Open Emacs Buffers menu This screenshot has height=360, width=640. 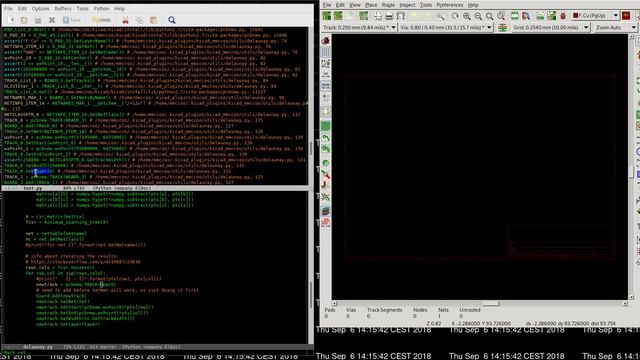coord(62,9)
